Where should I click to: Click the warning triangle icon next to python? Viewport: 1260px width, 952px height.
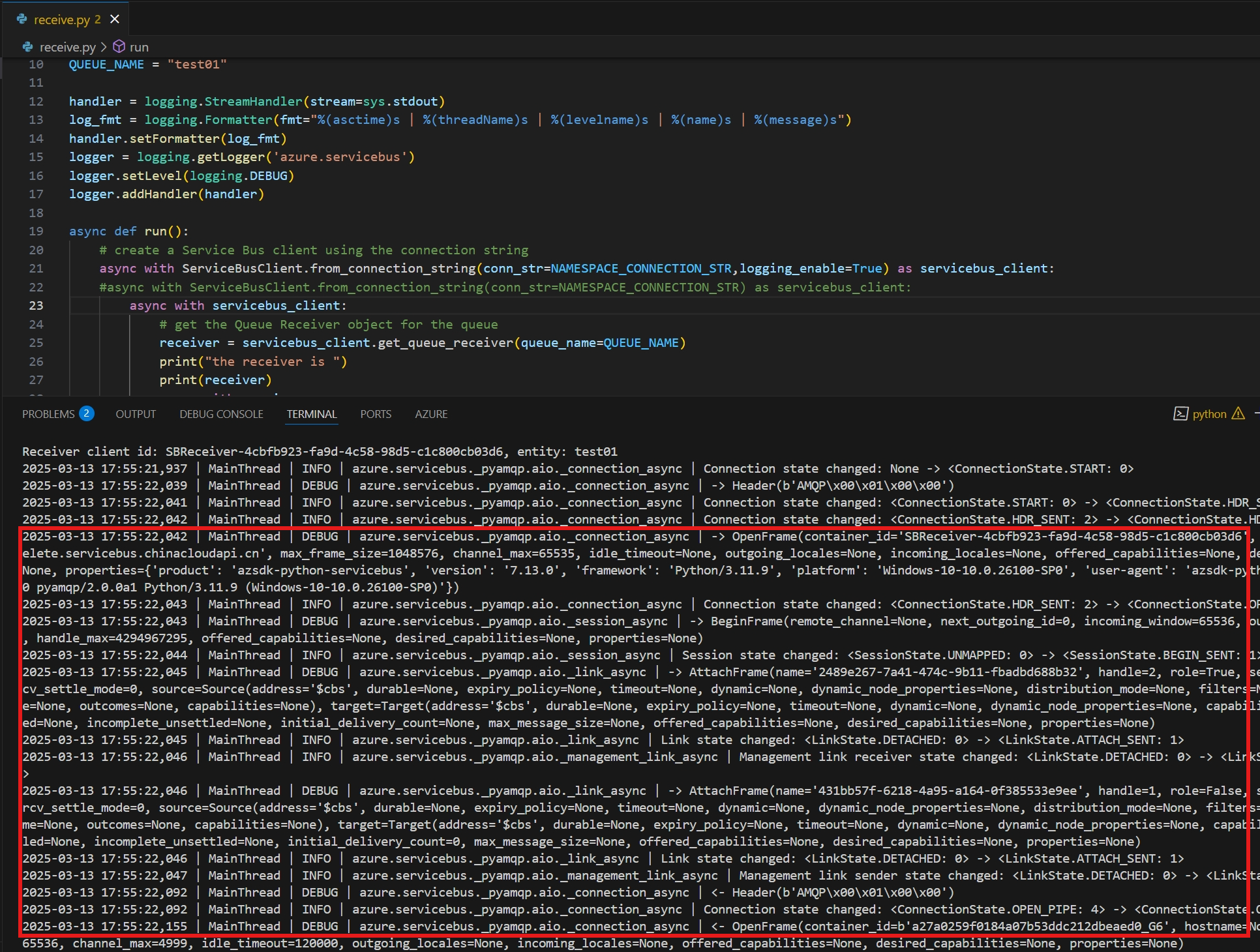point(1238,413)
